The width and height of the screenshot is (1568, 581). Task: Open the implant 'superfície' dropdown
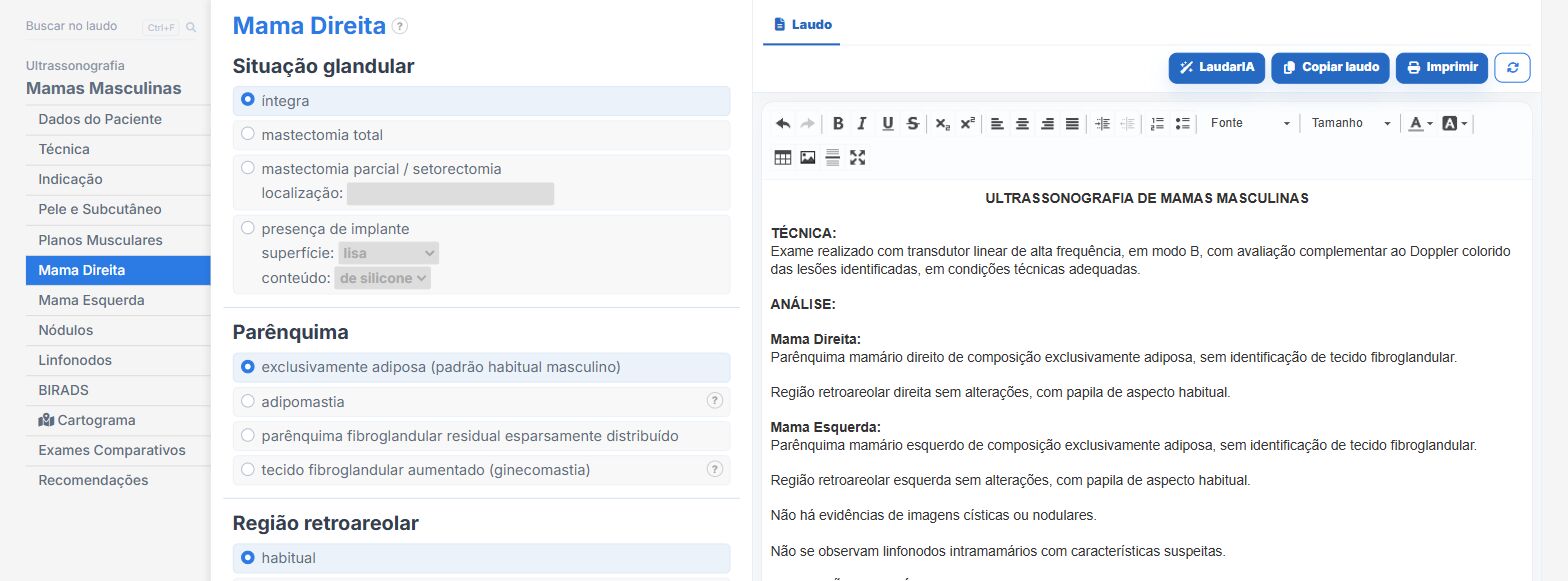[x=389, y=254]
